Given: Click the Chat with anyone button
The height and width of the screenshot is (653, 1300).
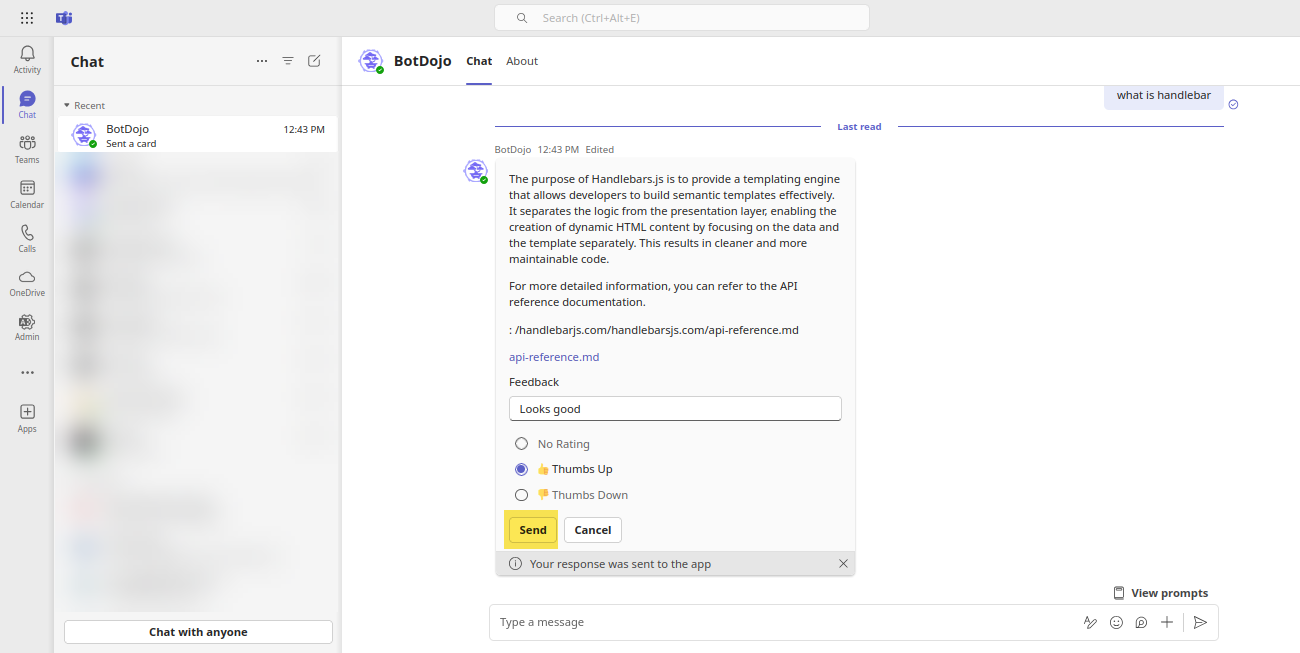Looking at the screenshot, I should [198, 632].
